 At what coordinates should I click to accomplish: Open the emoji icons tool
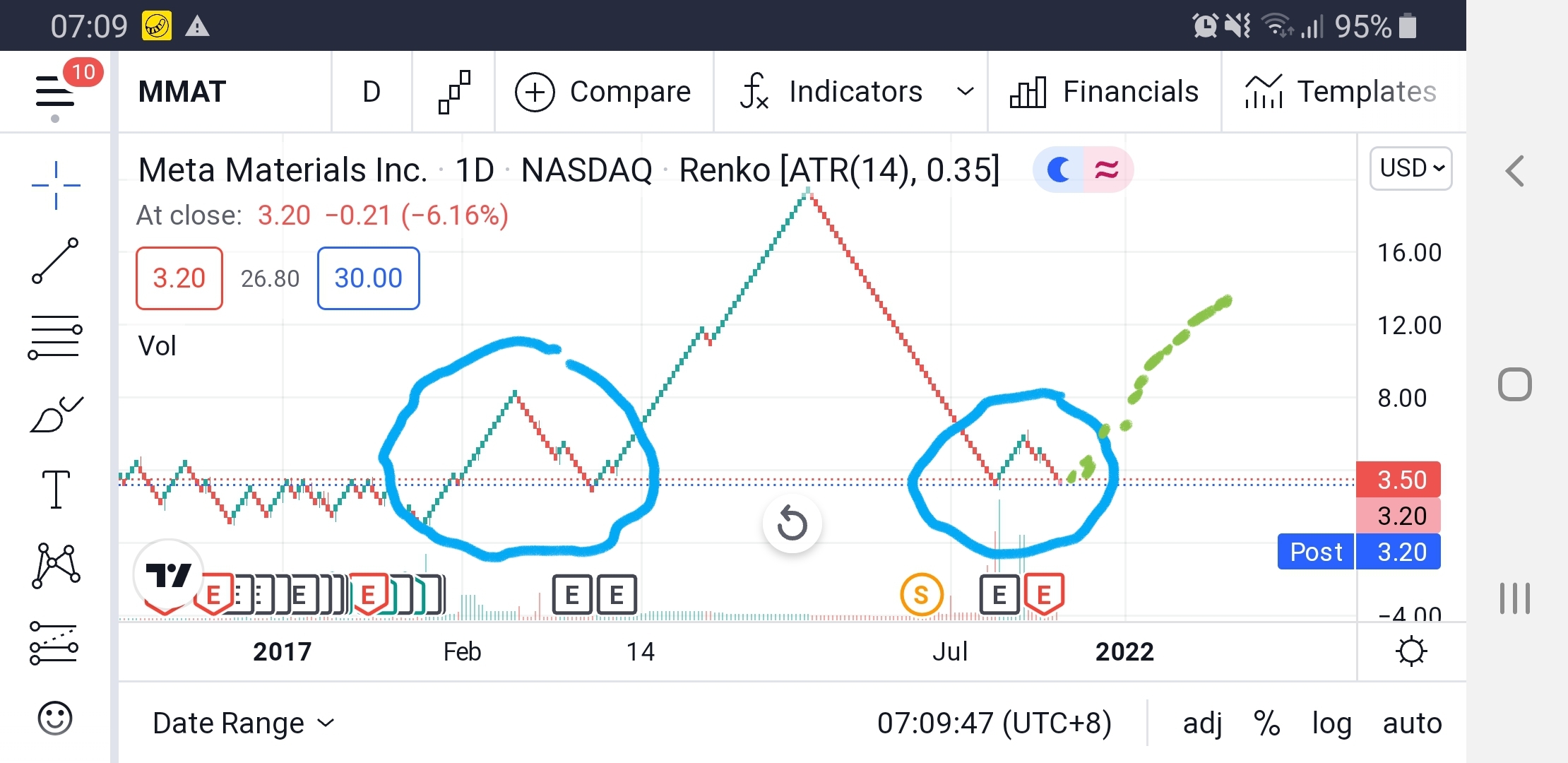[55, 718]
